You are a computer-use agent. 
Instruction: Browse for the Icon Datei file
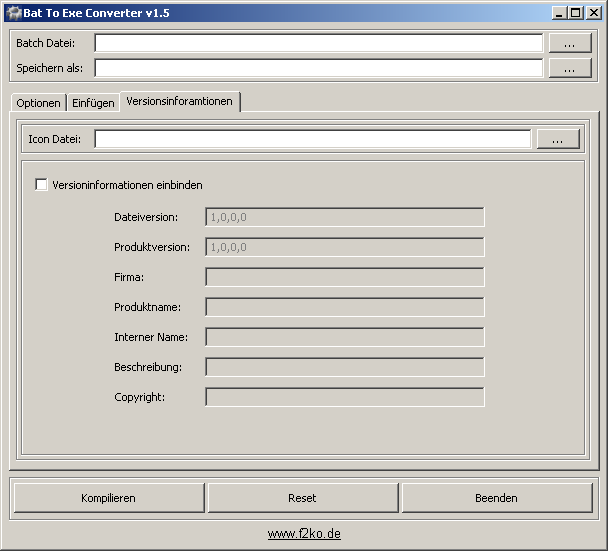click(x=558, y=139)
